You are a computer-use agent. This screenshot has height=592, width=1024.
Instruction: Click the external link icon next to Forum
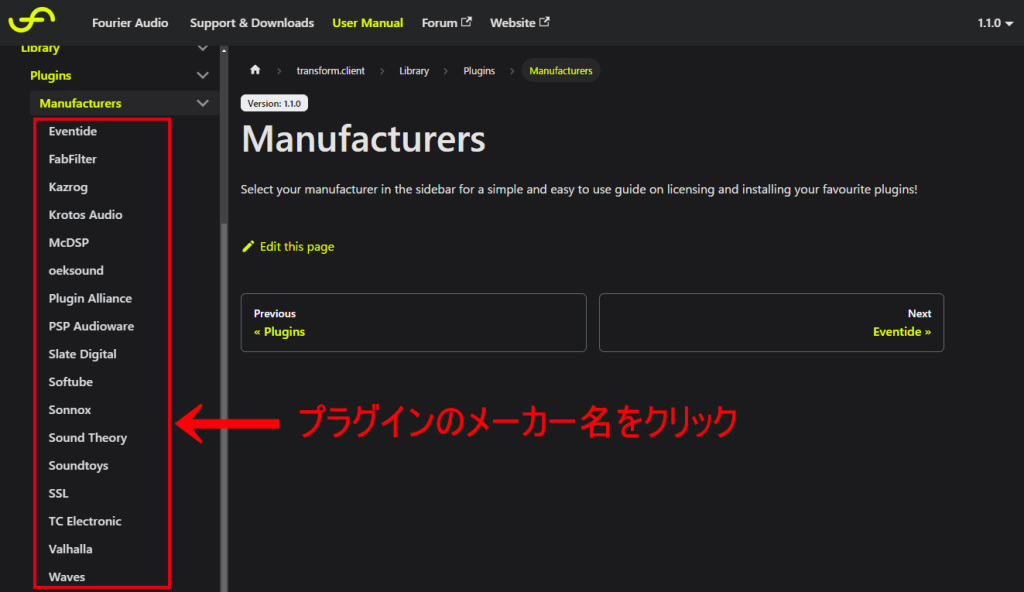coord(466,22)
